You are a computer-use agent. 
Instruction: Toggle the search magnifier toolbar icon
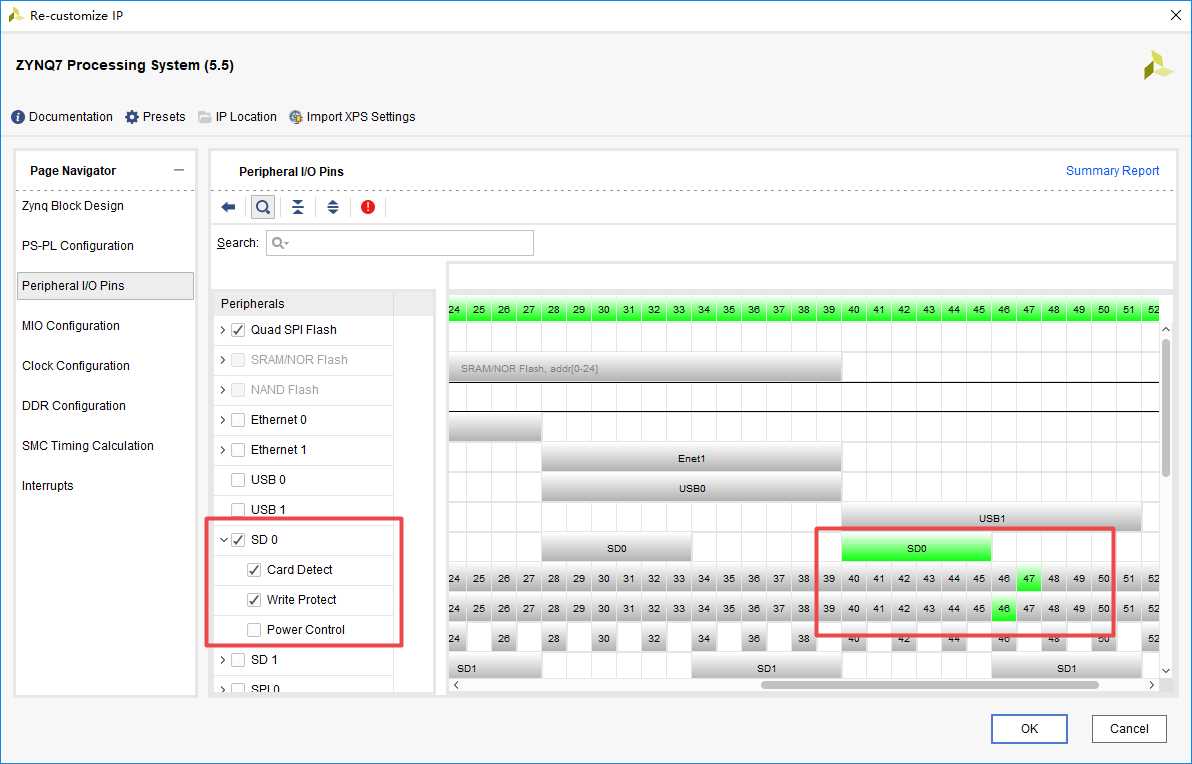[x=263, y=207]
